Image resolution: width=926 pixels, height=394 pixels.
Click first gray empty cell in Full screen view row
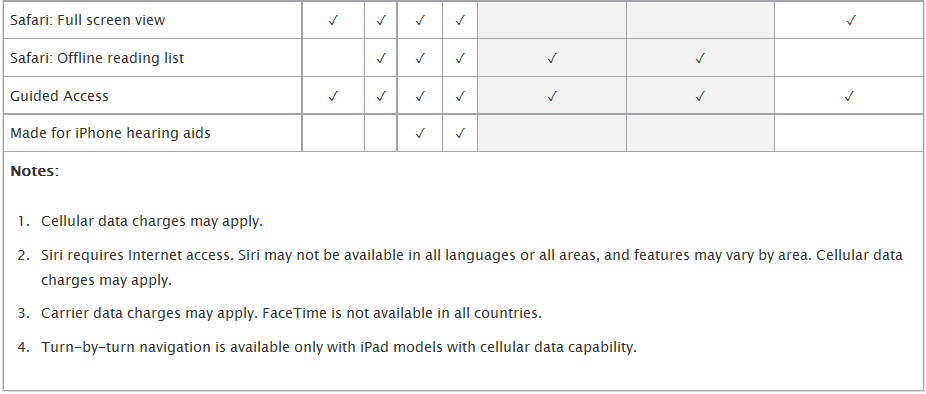552,20
